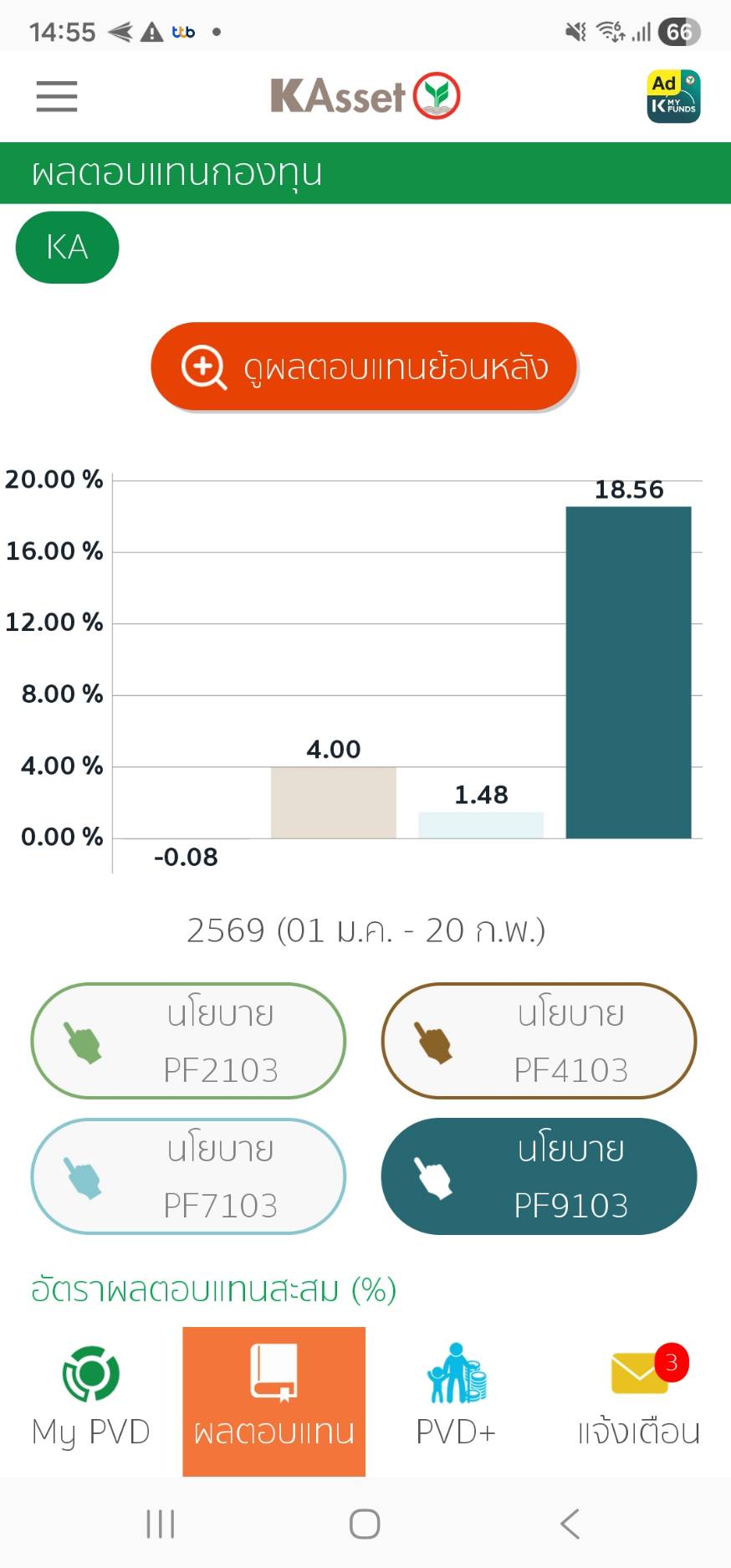731x1568 pixels.
Task: Tap the KAsset logo
Action: tap(365, 96)
